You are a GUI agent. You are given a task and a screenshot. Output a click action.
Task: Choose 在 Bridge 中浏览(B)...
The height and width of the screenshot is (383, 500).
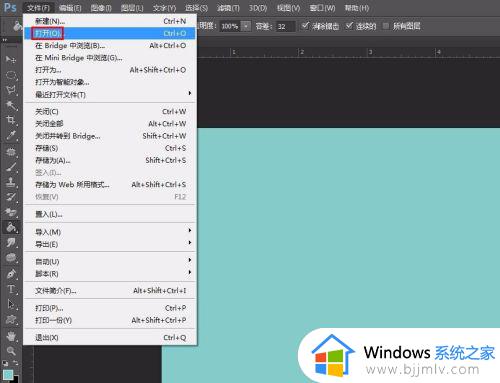point(110,46)
